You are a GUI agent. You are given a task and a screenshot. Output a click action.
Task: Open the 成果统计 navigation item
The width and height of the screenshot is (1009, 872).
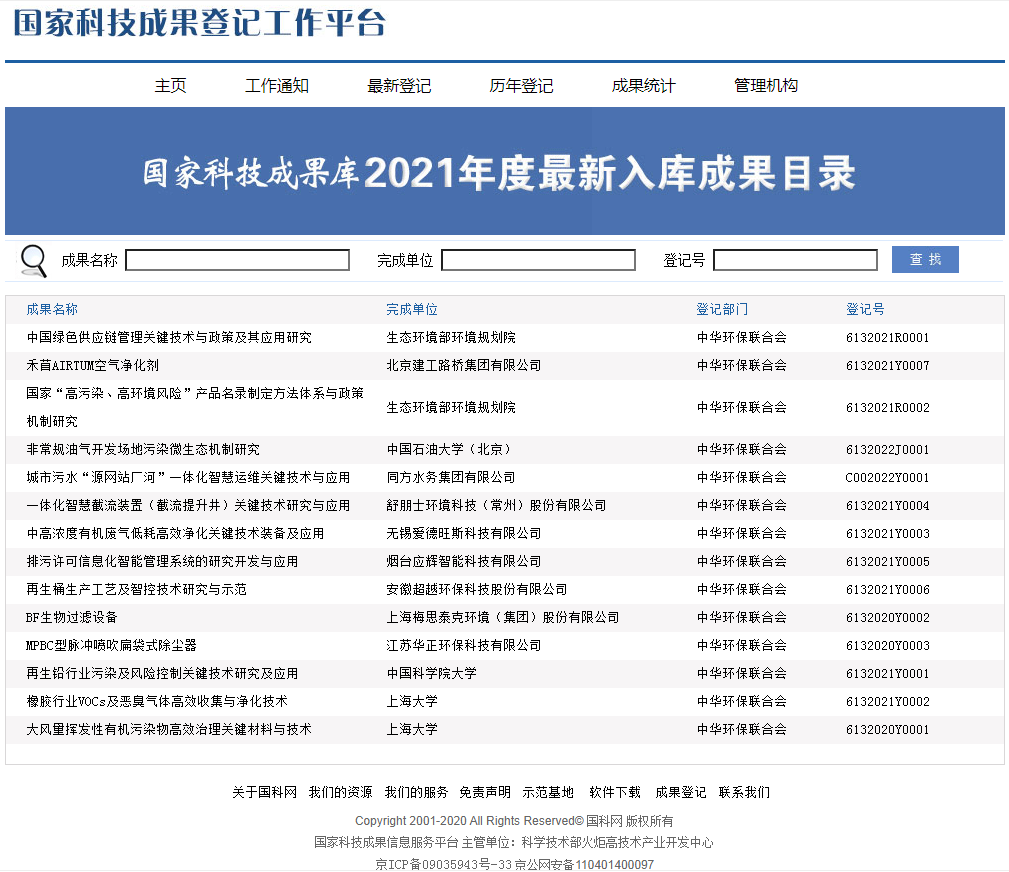pos(643,86)
